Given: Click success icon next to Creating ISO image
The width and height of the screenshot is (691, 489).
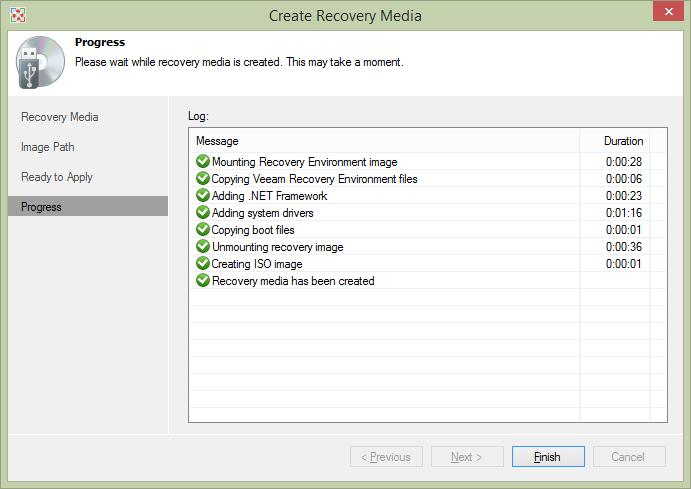Looking at the screenshot, I should click(x=203, y=264).
